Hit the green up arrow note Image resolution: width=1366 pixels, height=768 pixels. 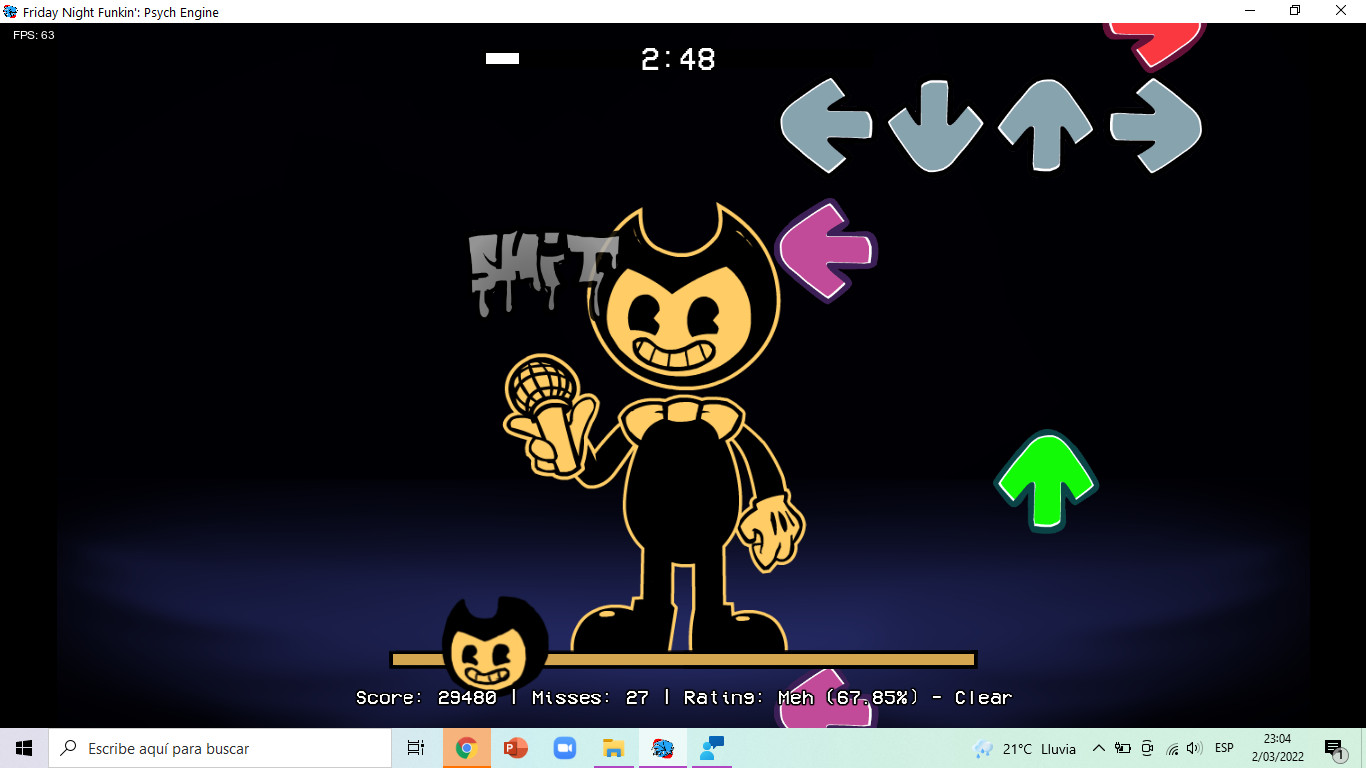[x=1046, y=481]
